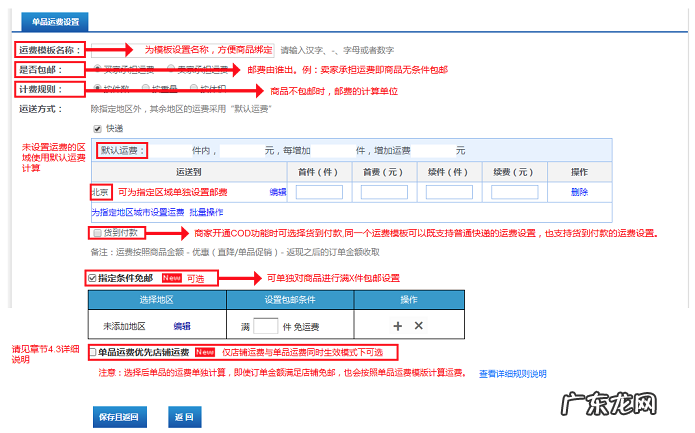Click the 未添加地区 cell text
This screenshot has width=695, height=433.
click(124, 327)
